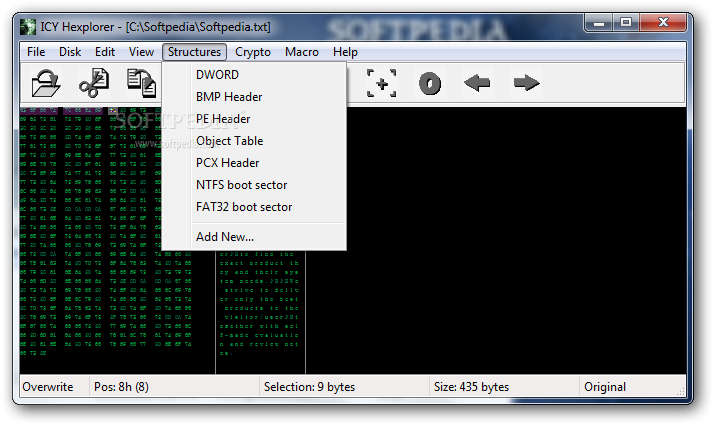Open the Crypto menu
The image size is (714, 425).
pos(253,52)
